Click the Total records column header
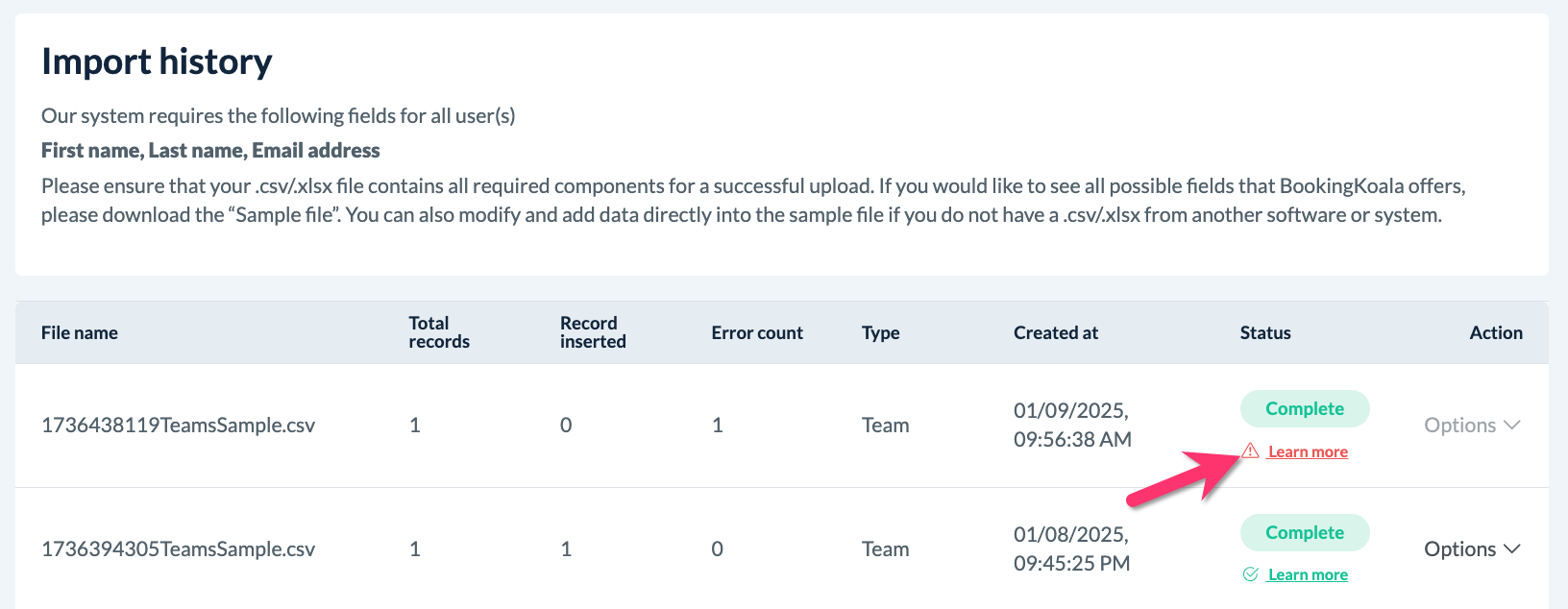 coord(439,332)
